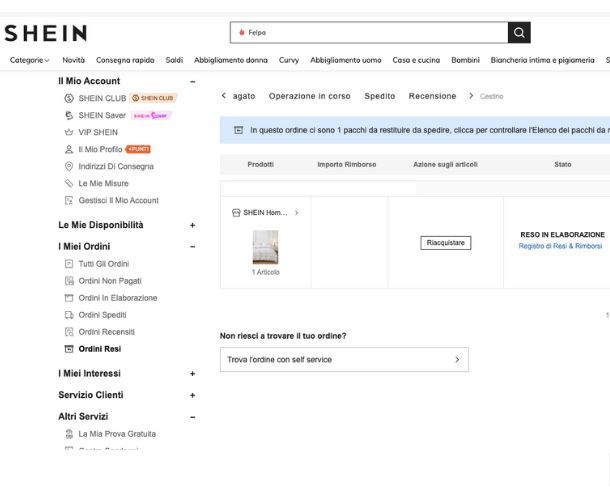This screenshot has width=610, height=500.
Task: Open Abbigliamento donna category
Action: coord(231,60)
